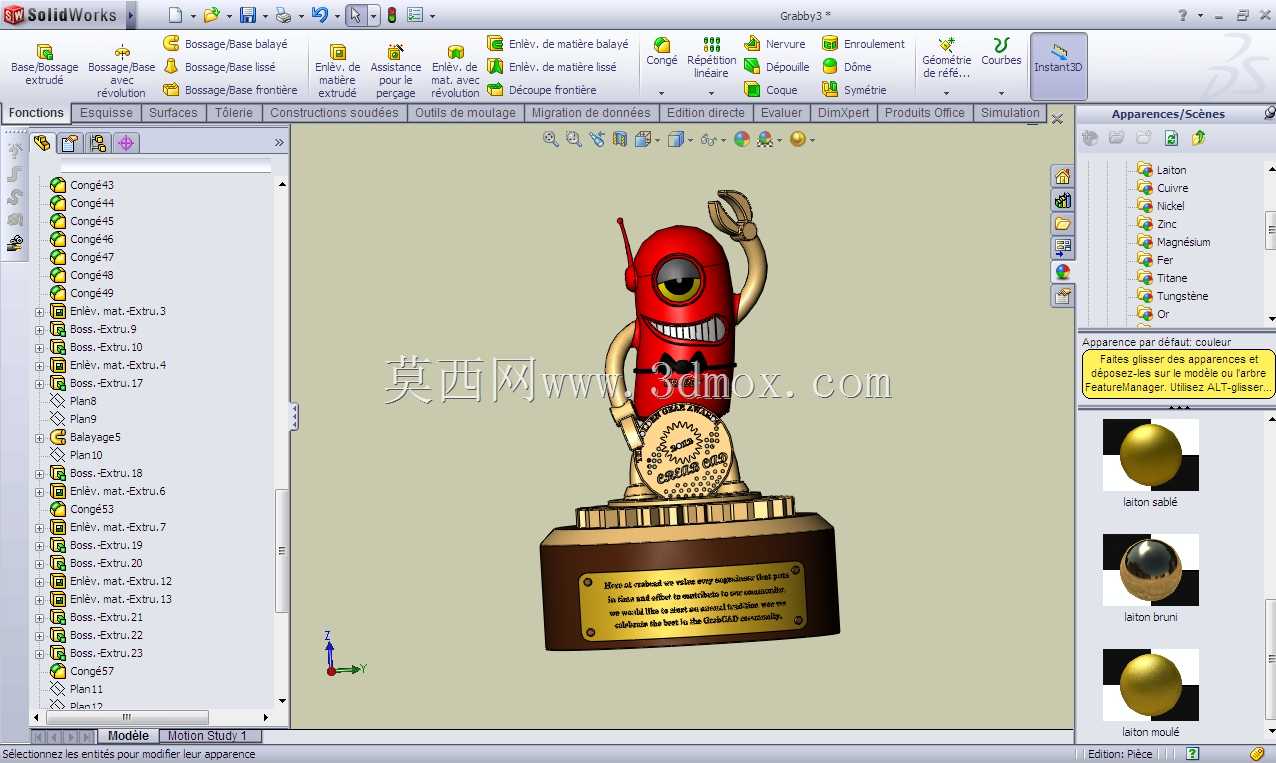This screenshot has width=1276, height=763.
Task: Open the FeatureManager design tree tab
Action: coord(42,143)
